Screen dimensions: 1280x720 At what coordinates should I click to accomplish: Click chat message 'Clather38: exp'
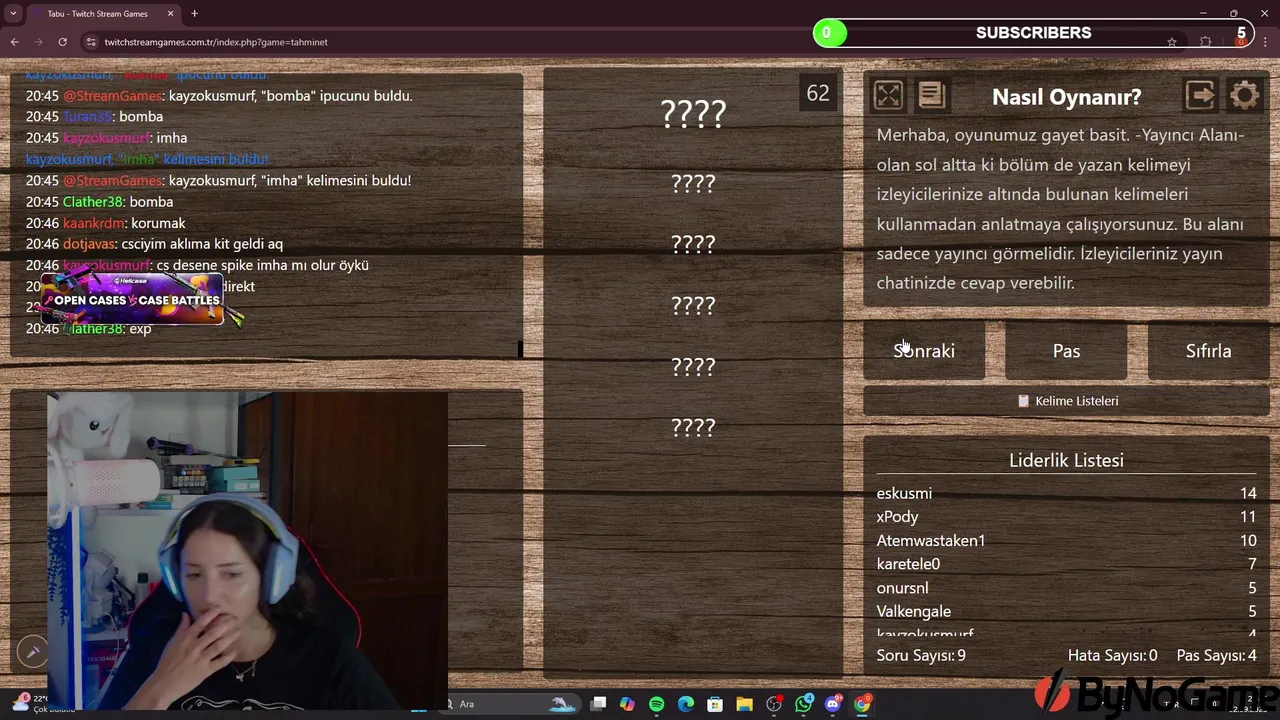[x=88, y=329]
